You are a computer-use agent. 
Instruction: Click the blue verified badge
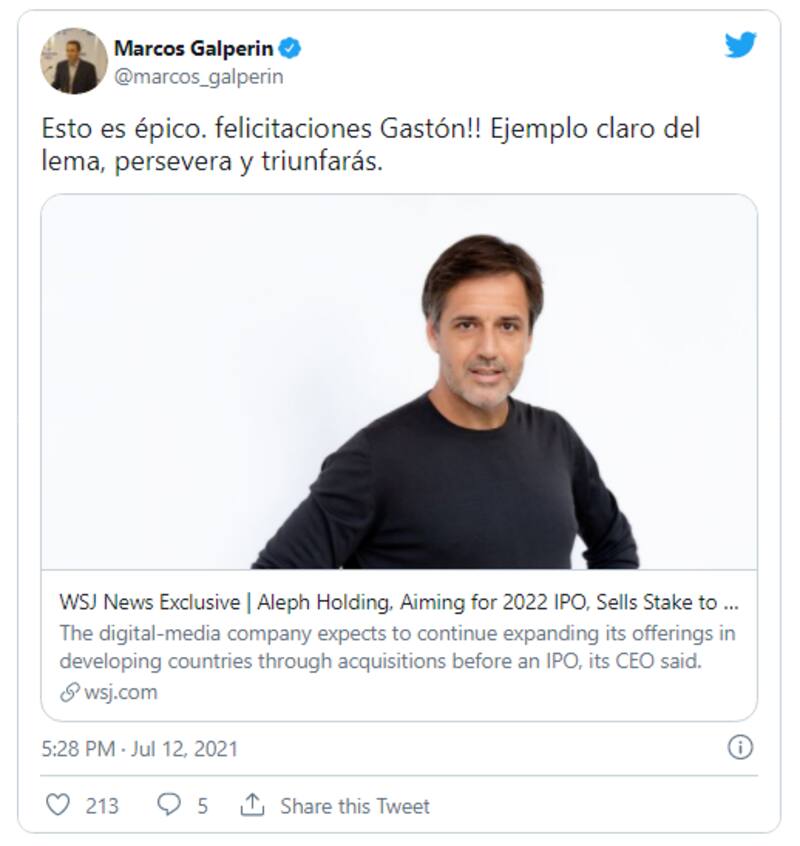point(290,48)
